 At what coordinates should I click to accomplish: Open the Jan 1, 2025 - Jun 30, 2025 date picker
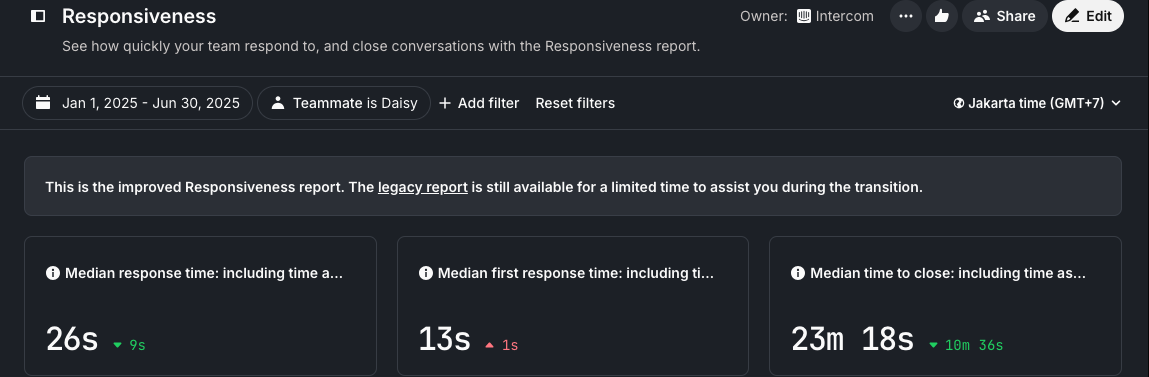pyautogui.click(x=138, y=103)
